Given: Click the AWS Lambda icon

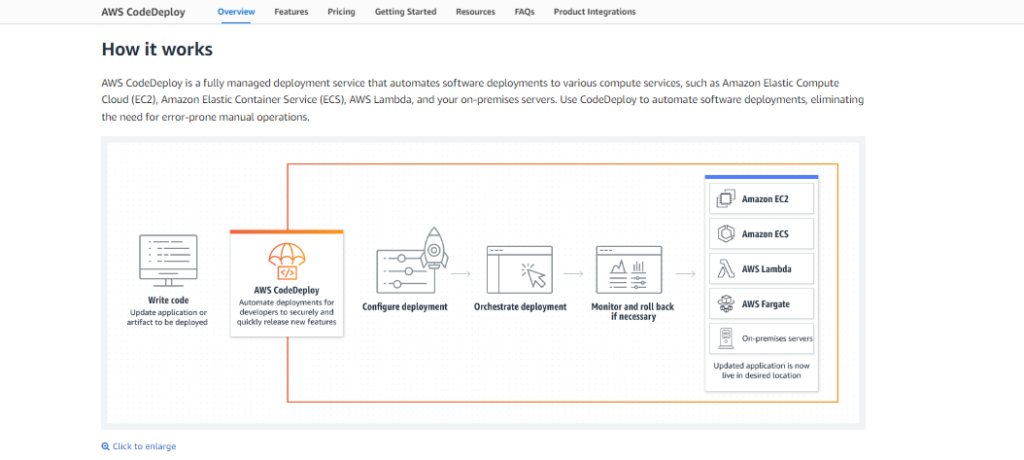Looking at the screenshot, I should coord(726,269).
